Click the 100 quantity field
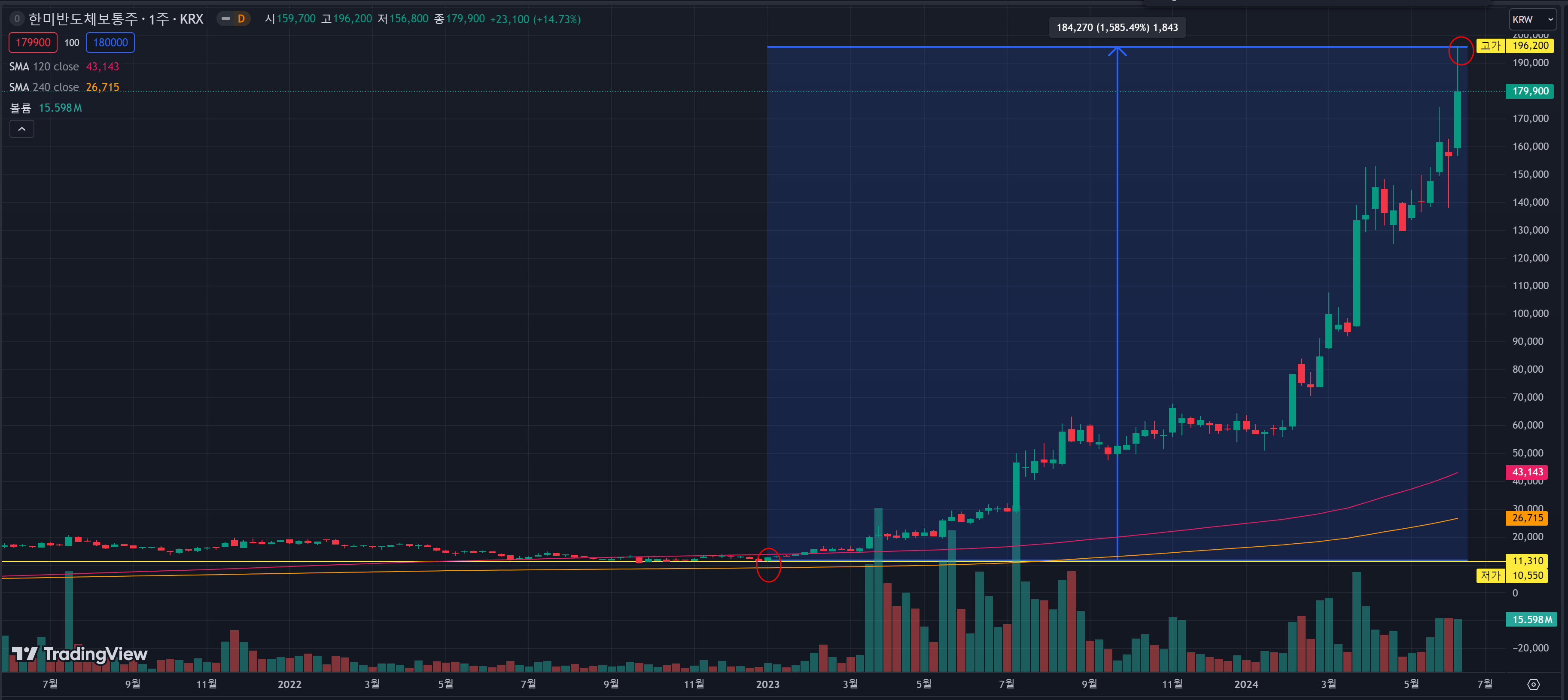Screen dimensions: 1568x700 tap(72, 43)
